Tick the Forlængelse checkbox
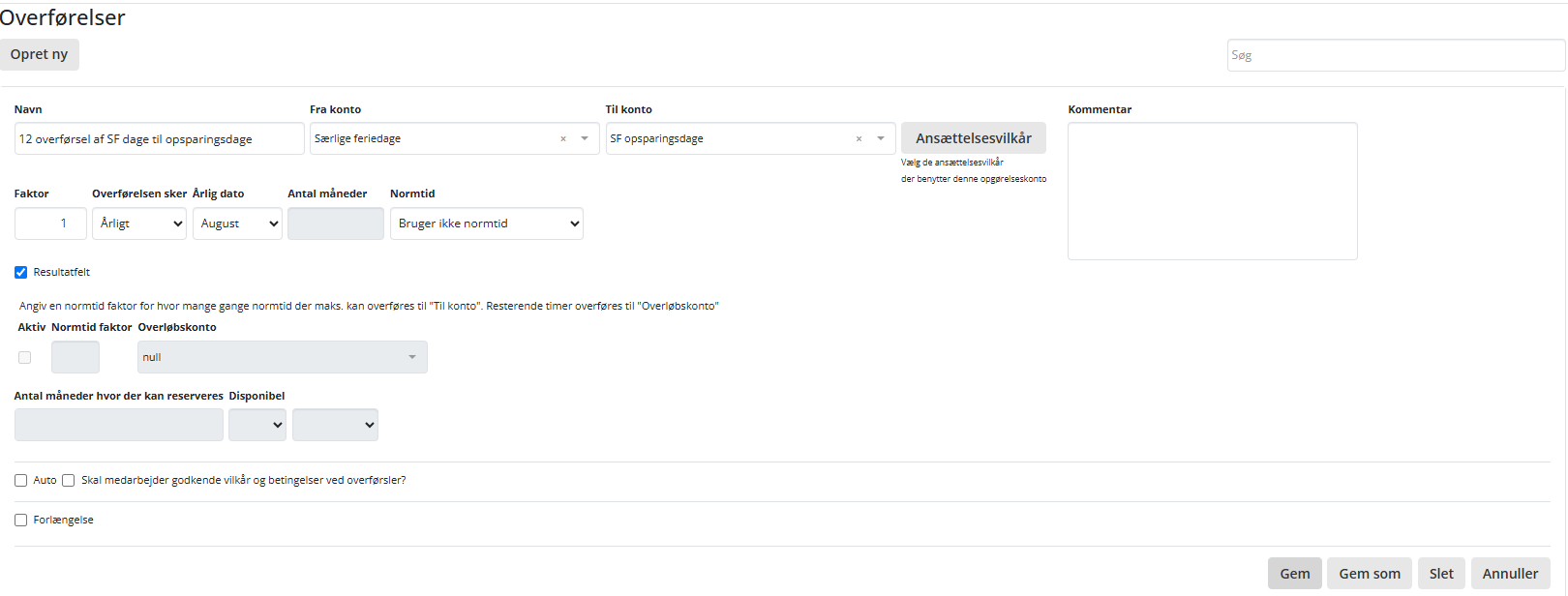The height and width of the screenshot is (596, 1568). pyautogui.click(x=21, y=521)
